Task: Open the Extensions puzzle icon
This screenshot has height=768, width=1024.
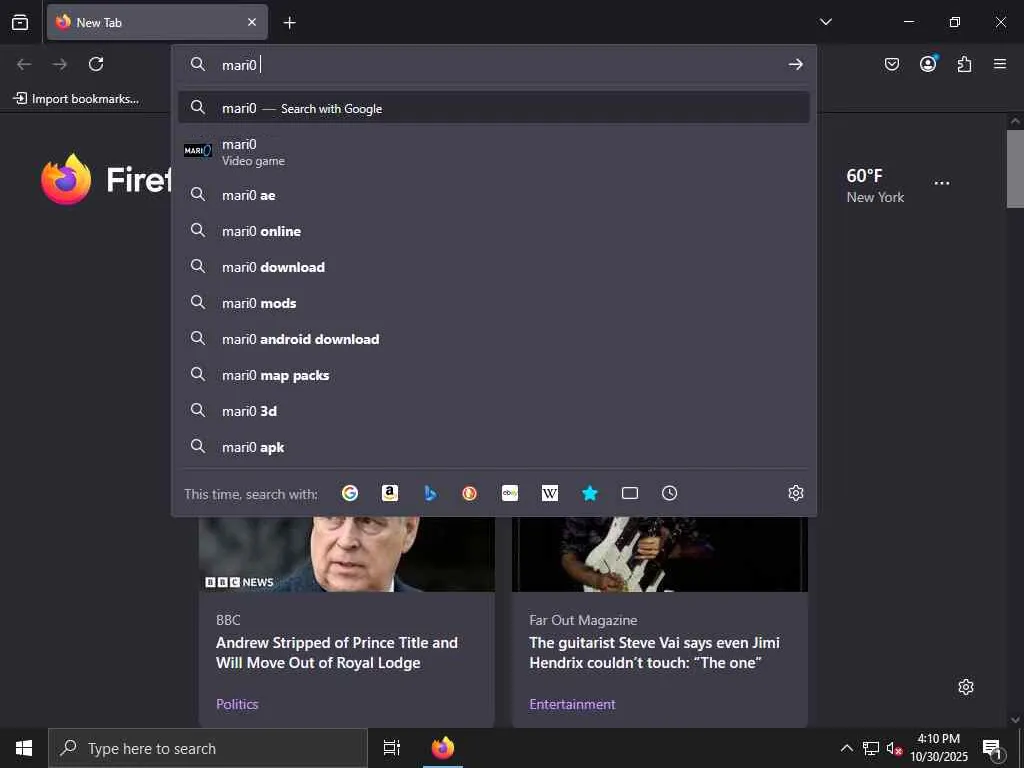Action: click(964, 64)
